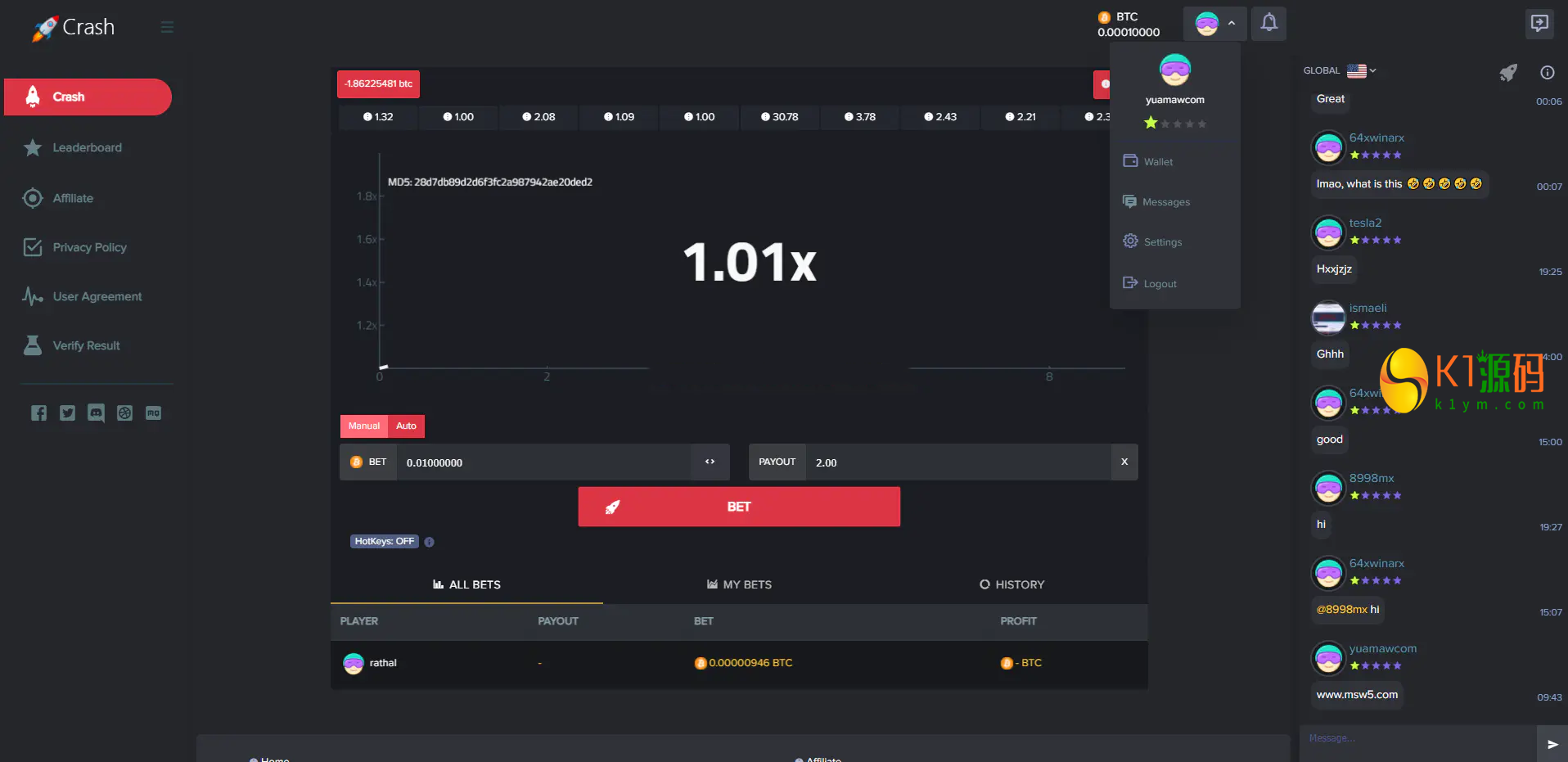1568x762 pixels.
Task: Choose Logout in the user menu
Action: 1150,284
